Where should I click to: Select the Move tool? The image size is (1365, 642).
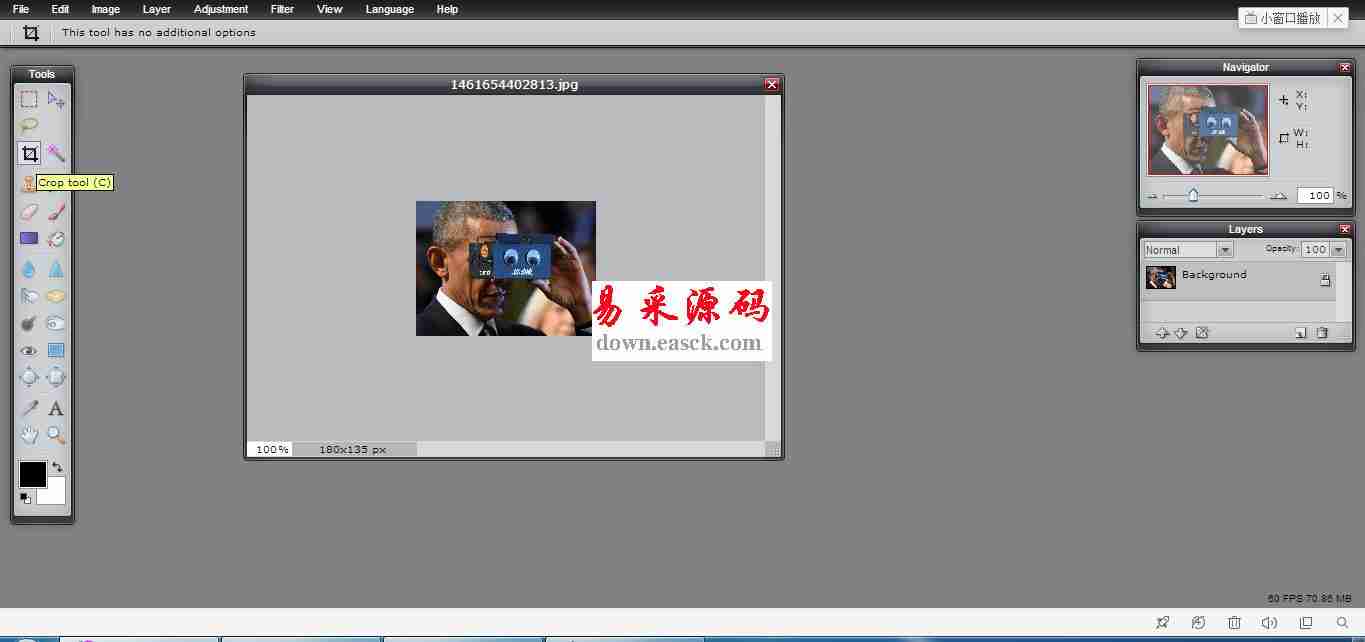pyautogui.click(x=56, y=99)
